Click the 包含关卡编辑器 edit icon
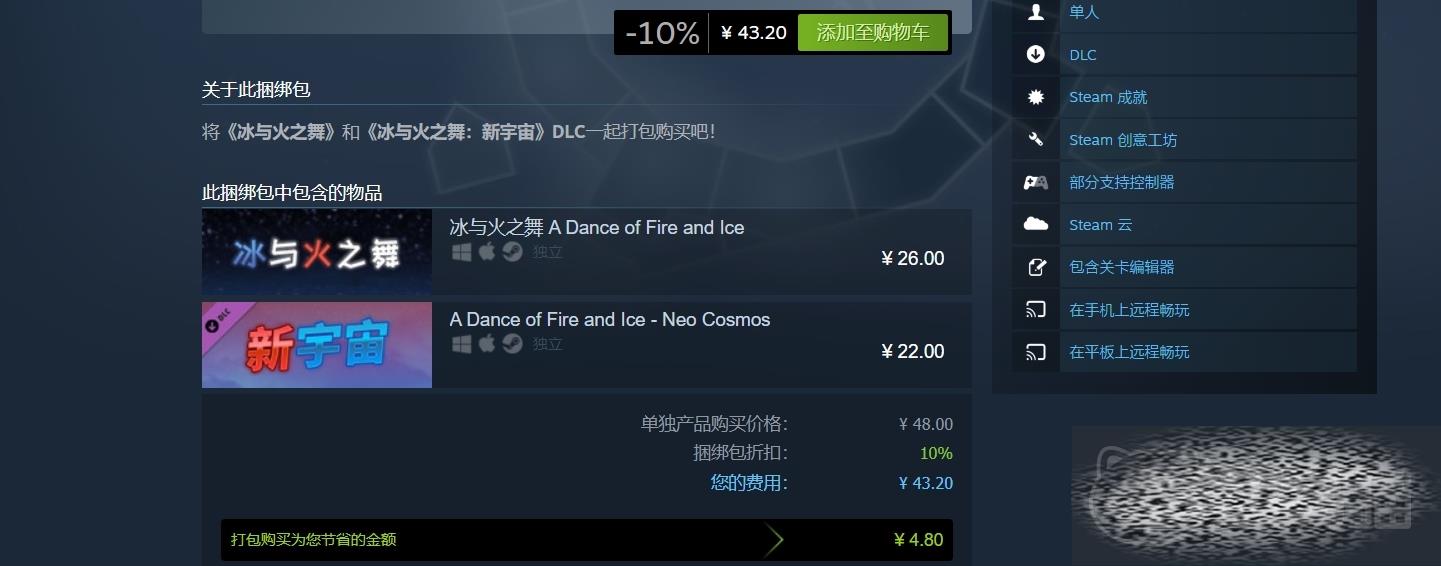The width and height of the screenshot is (1441, 566). pos(1036,267)
